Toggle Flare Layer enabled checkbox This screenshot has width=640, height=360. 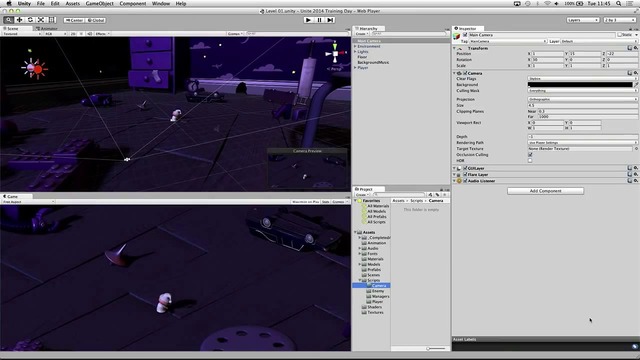465,174
